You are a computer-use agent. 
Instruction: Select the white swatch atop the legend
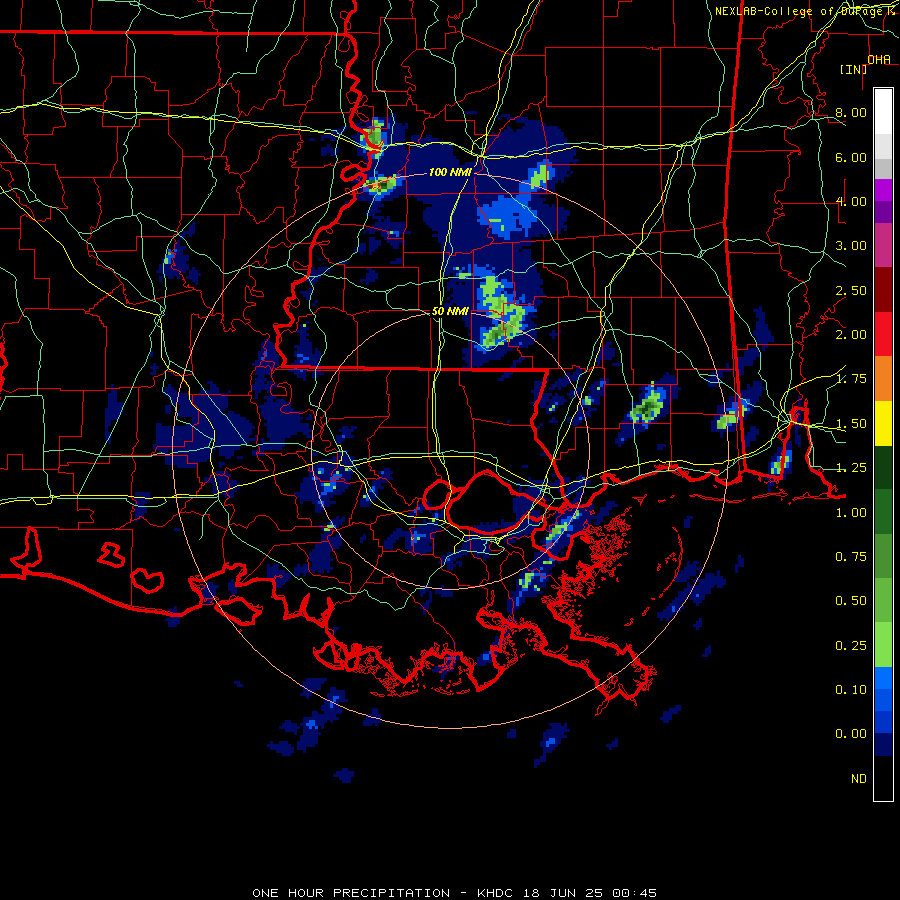pos(883,112)
